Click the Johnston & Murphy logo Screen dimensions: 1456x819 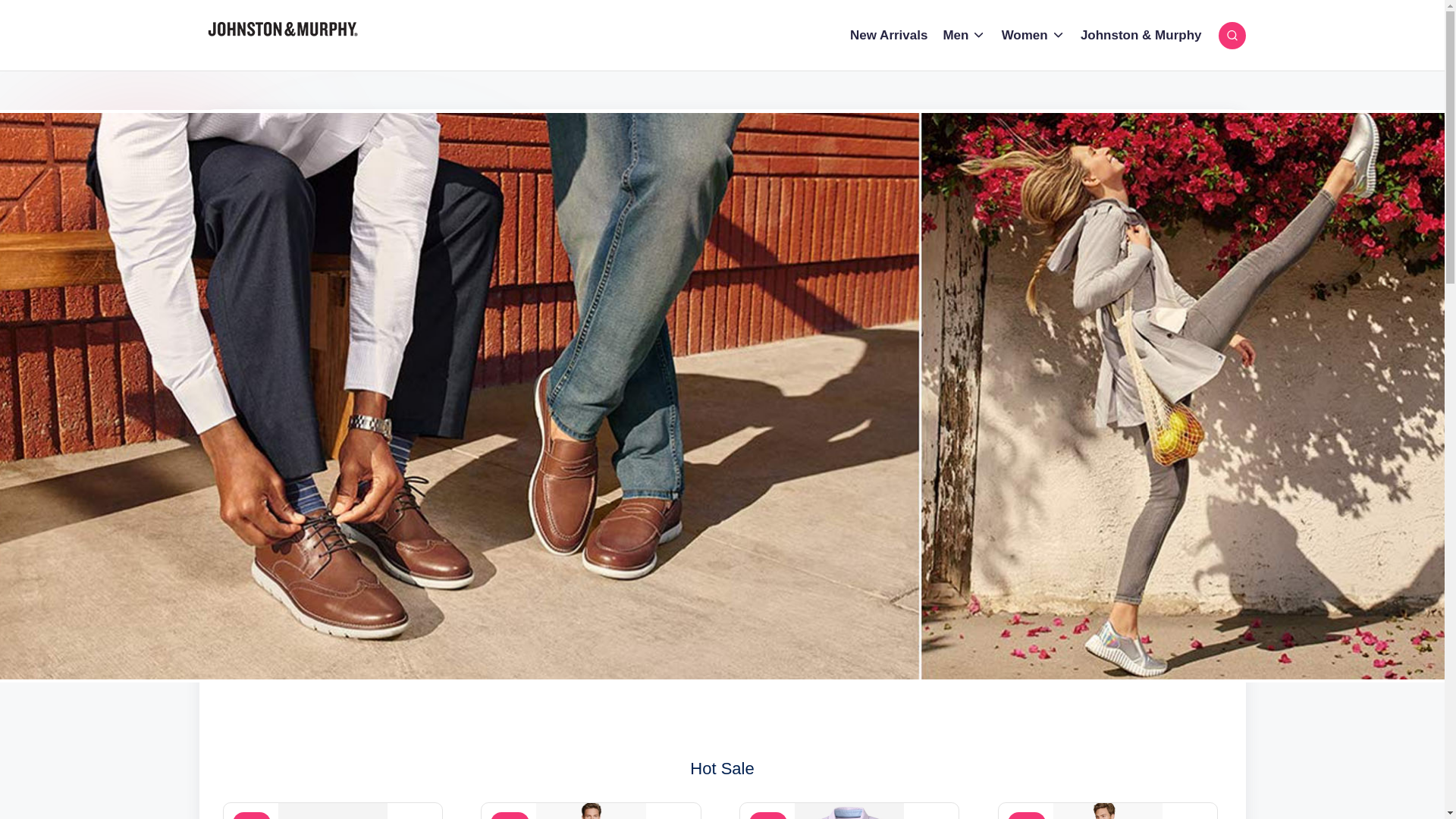pyautogui.click(x=283, y=30)
